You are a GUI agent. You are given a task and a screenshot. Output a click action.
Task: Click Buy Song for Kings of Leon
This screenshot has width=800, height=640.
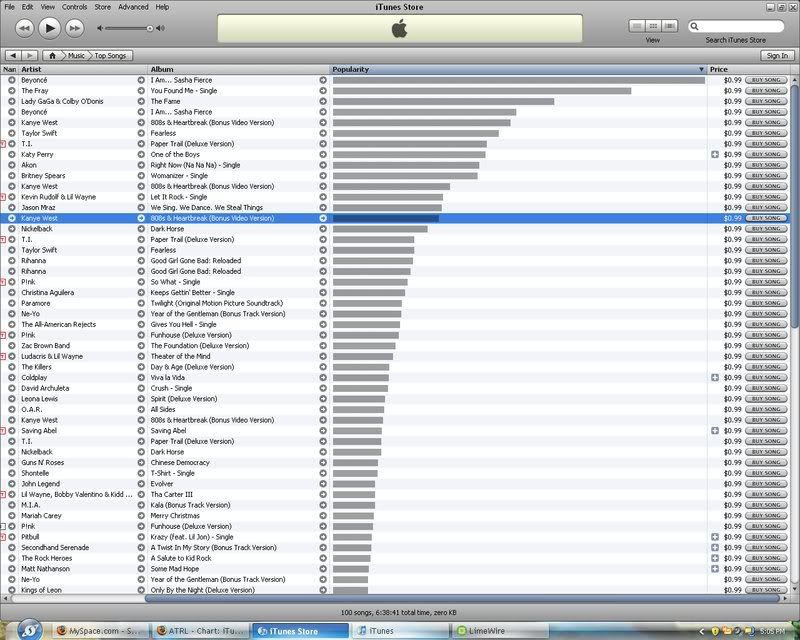pyautogui.click(x=766, y=590)
